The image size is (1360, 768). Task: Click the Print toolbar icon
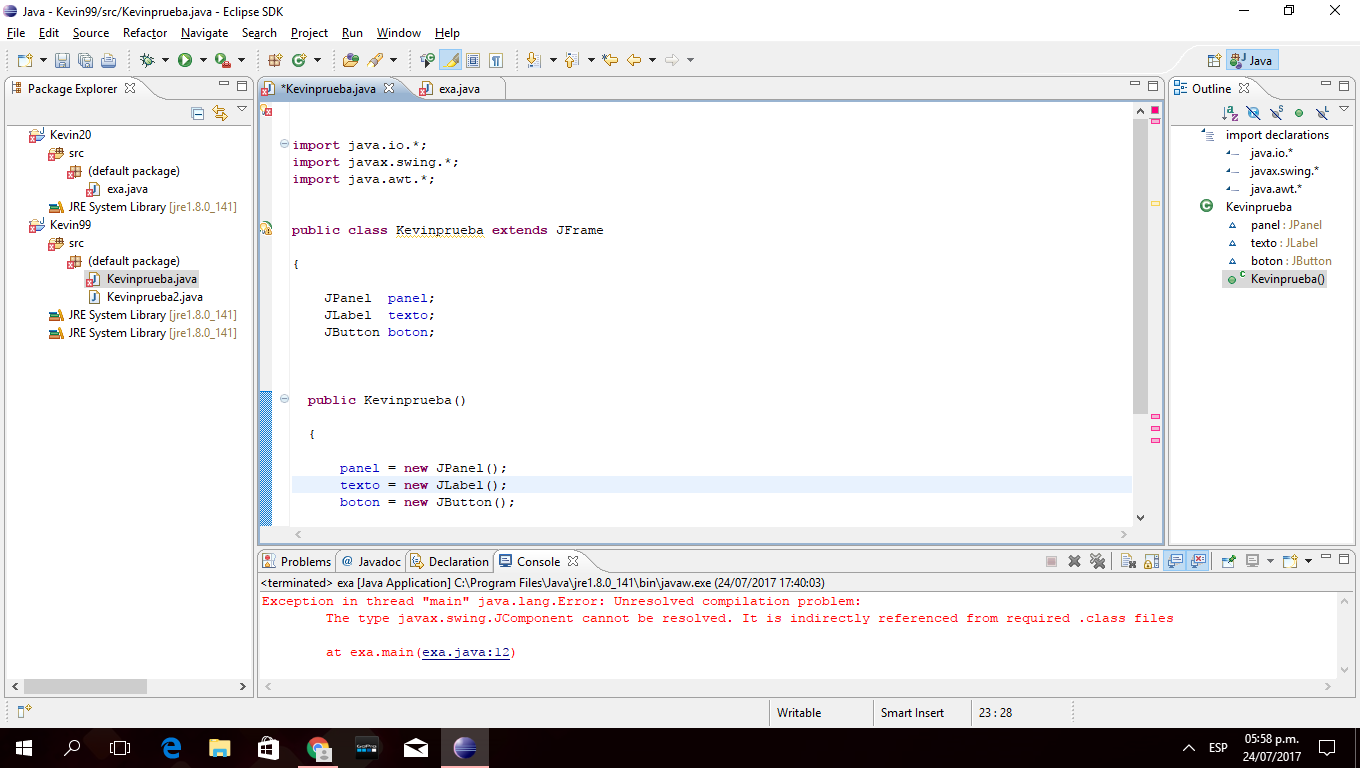coord(109,60)
